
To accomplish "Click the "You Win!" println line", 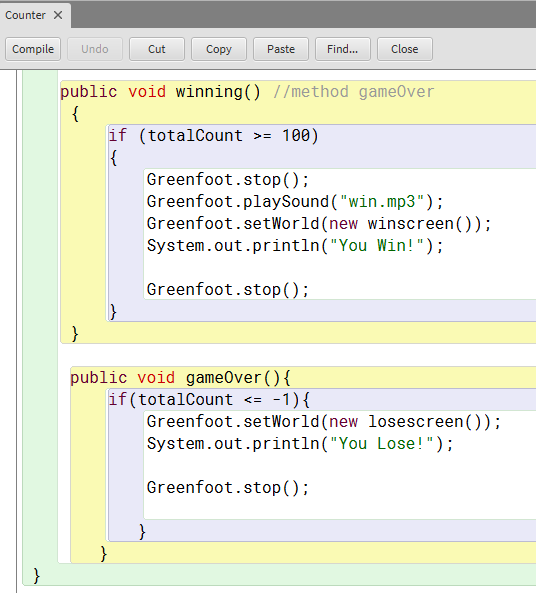I will [x=295, y=245].
